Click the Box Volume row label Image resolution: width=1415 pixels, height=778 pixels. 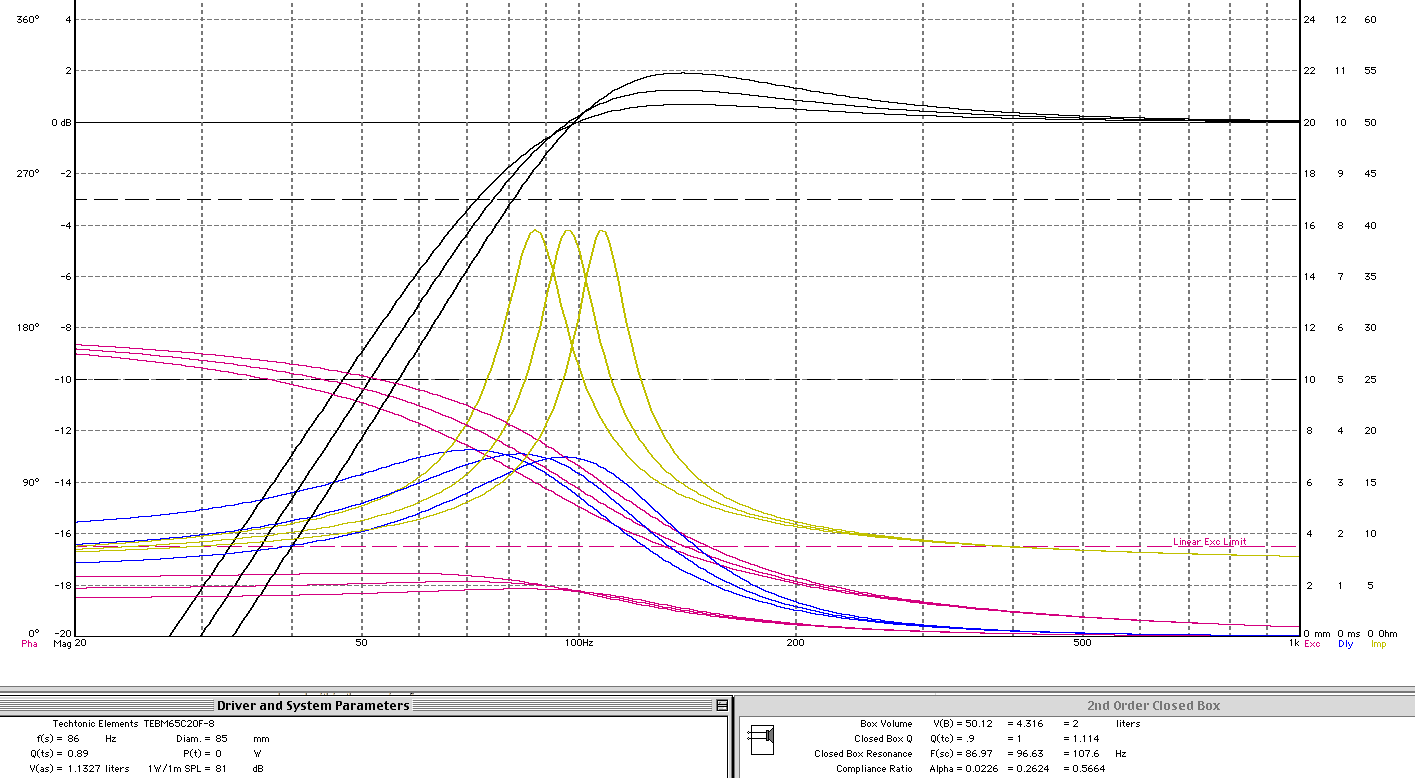[x=886, y=724]
